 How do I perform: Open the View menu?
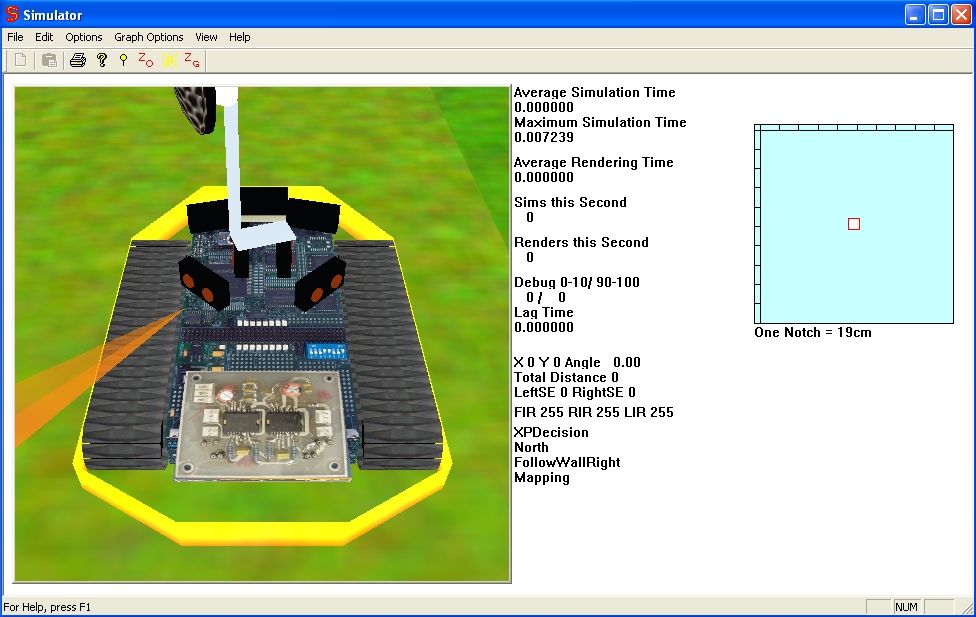(x=206, y=37)
